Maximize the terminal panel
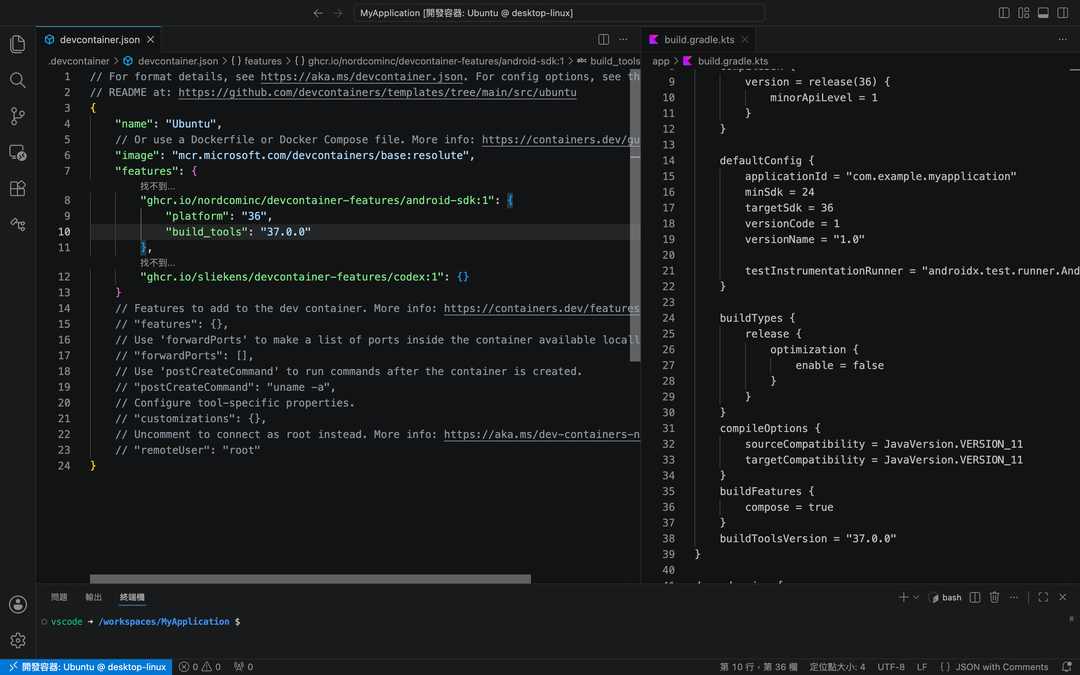 1043,597
